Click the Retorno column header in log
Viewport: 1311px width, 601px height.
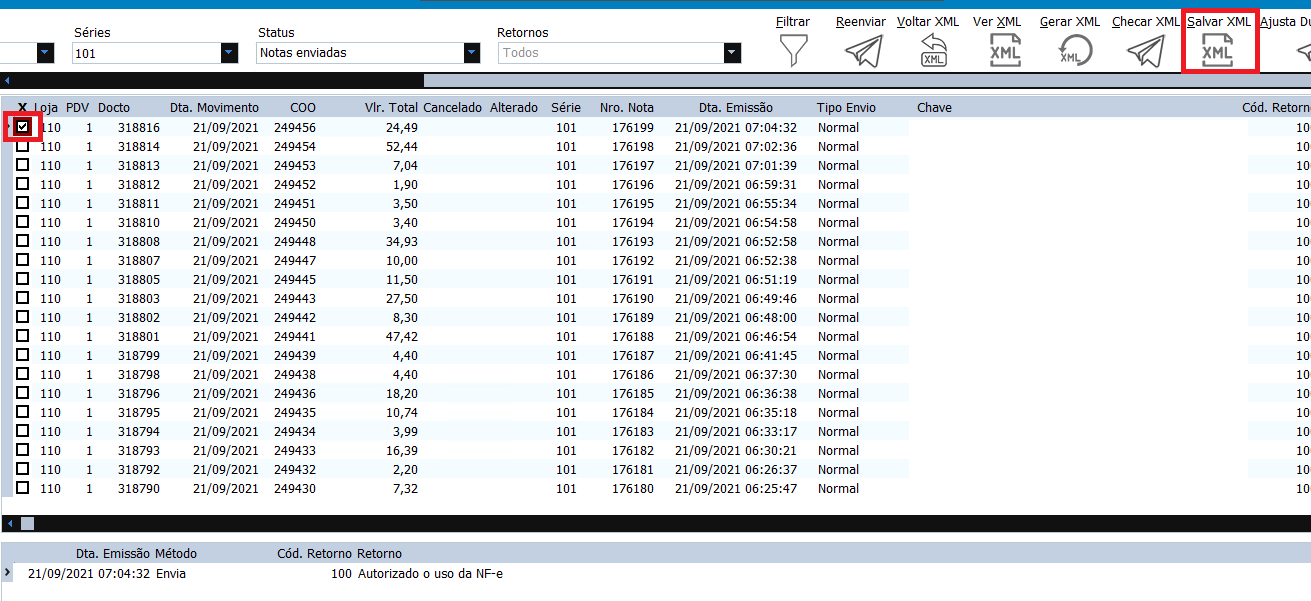[x=379, y=553]
